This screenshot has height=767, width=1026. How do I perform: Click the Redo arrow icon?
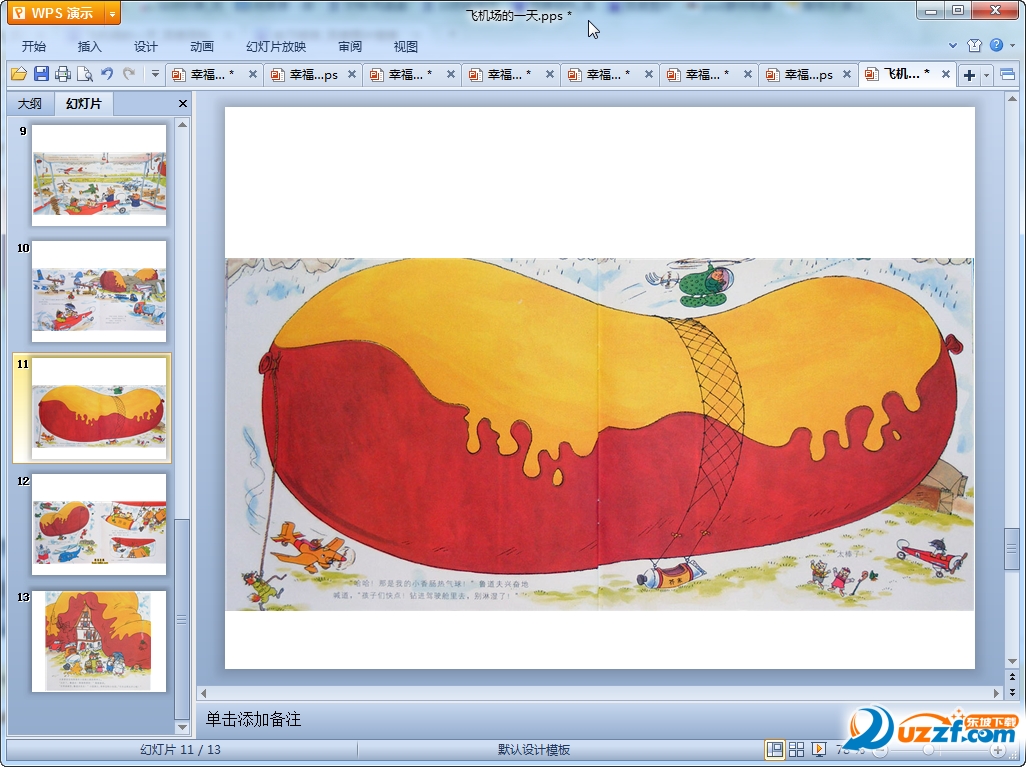pyautogui.click(x=129, y=74)
